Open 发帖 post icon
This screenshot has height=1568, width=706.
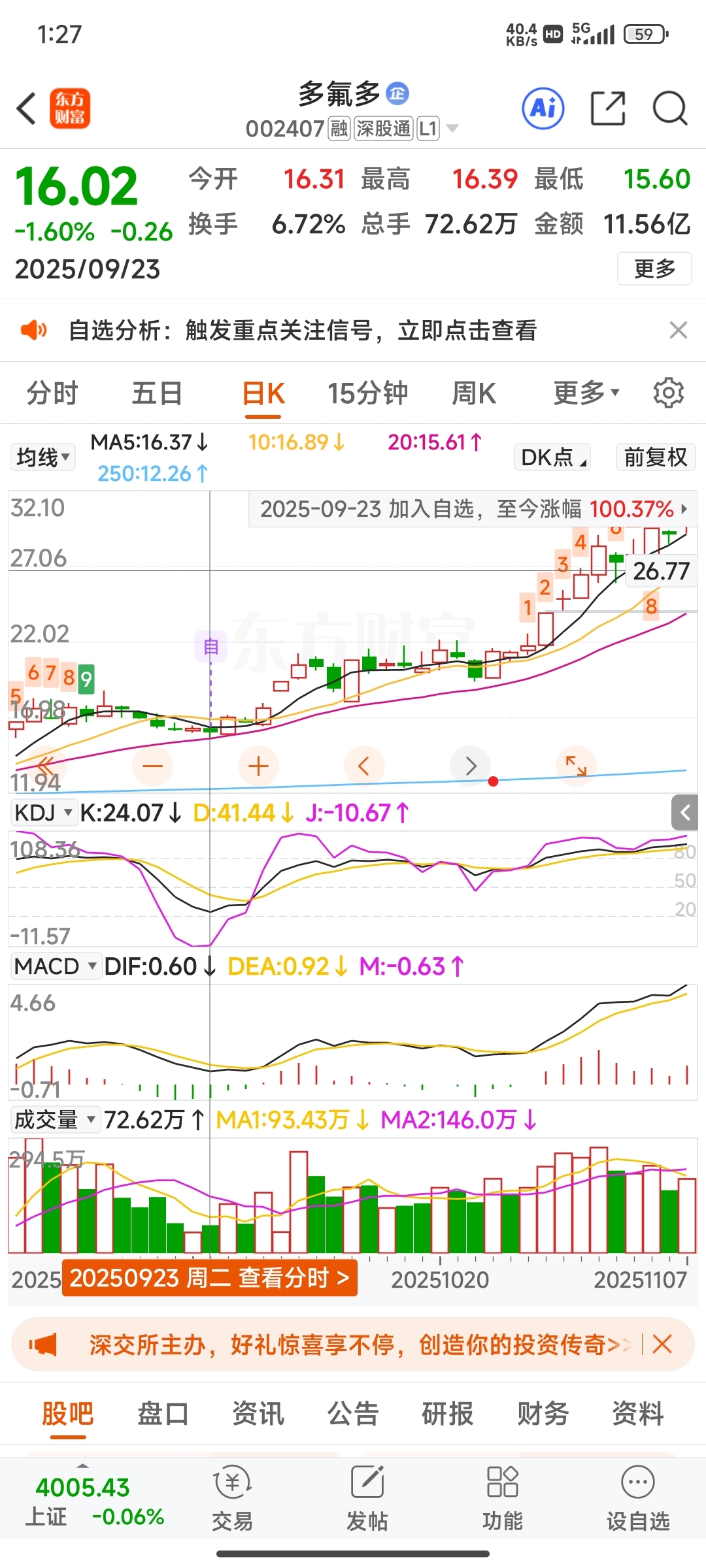pos(367,1499)
